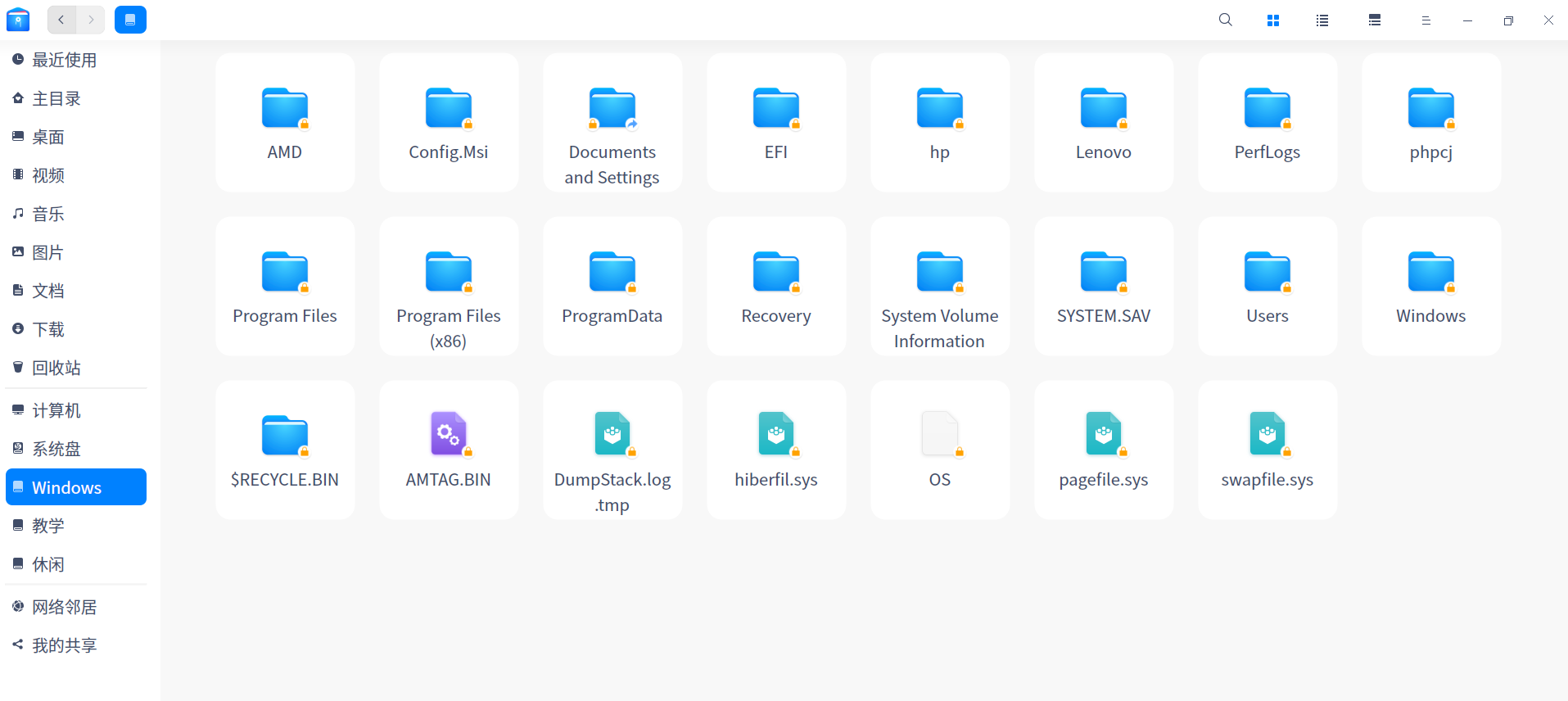Toggle the detail column view button
The width and height of the screenshot is (1568, 701).
tap(1374, 20)
